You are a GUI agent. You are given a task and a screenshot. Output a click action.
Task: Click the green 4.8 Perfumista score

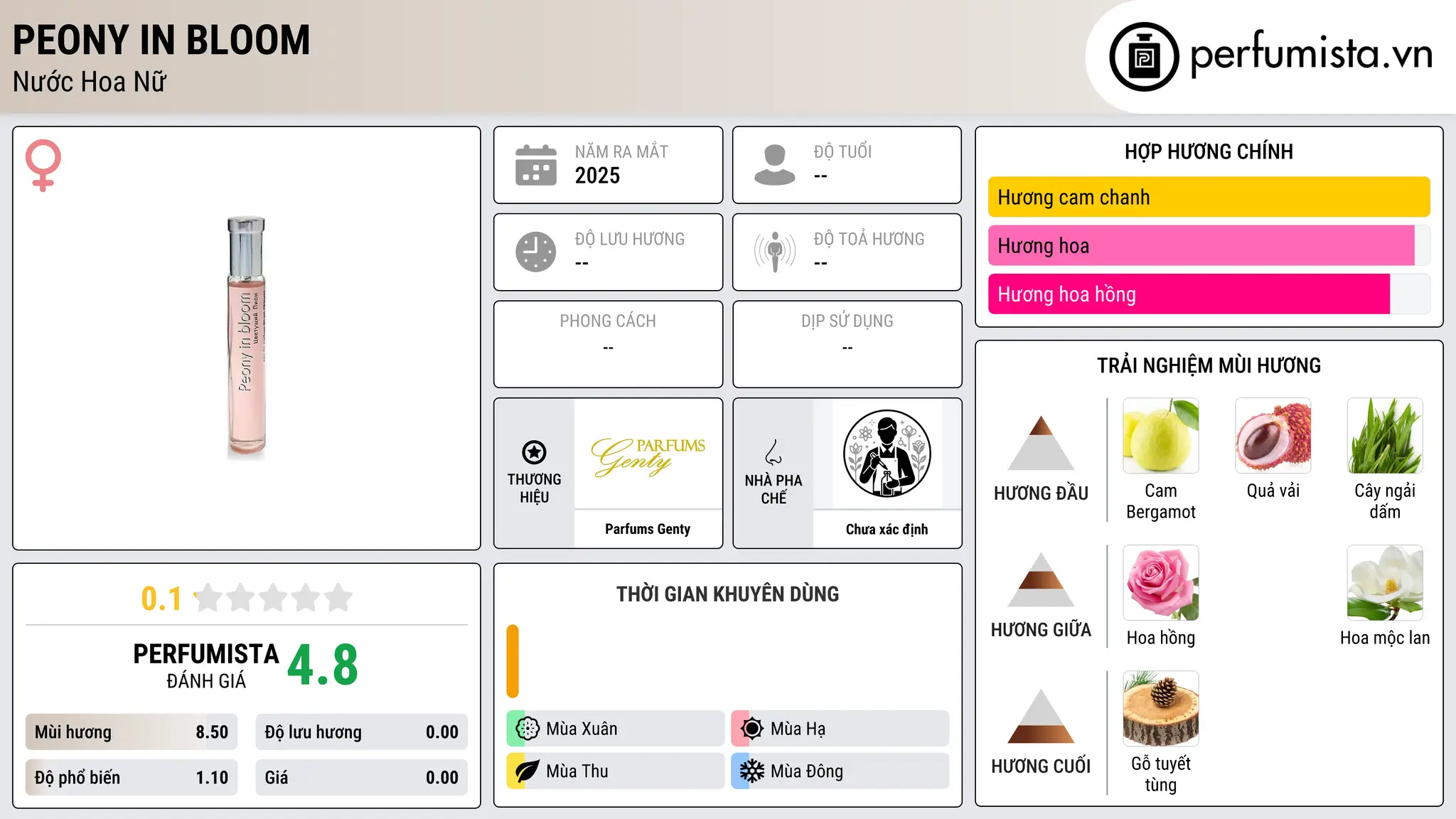pyautogui.click(x=323, y=665)
